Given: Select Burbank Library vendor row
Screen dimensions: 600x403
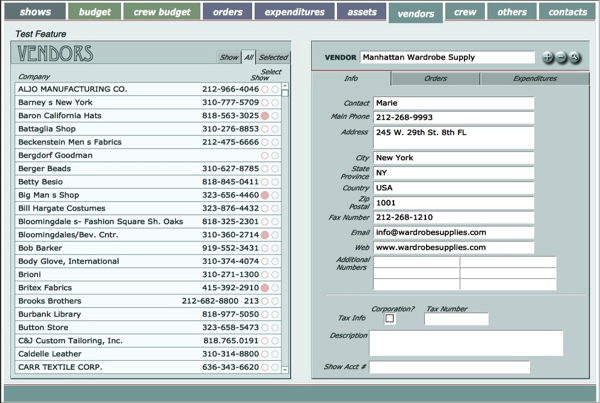Looking at the screenshot, I should pos(148,315).
